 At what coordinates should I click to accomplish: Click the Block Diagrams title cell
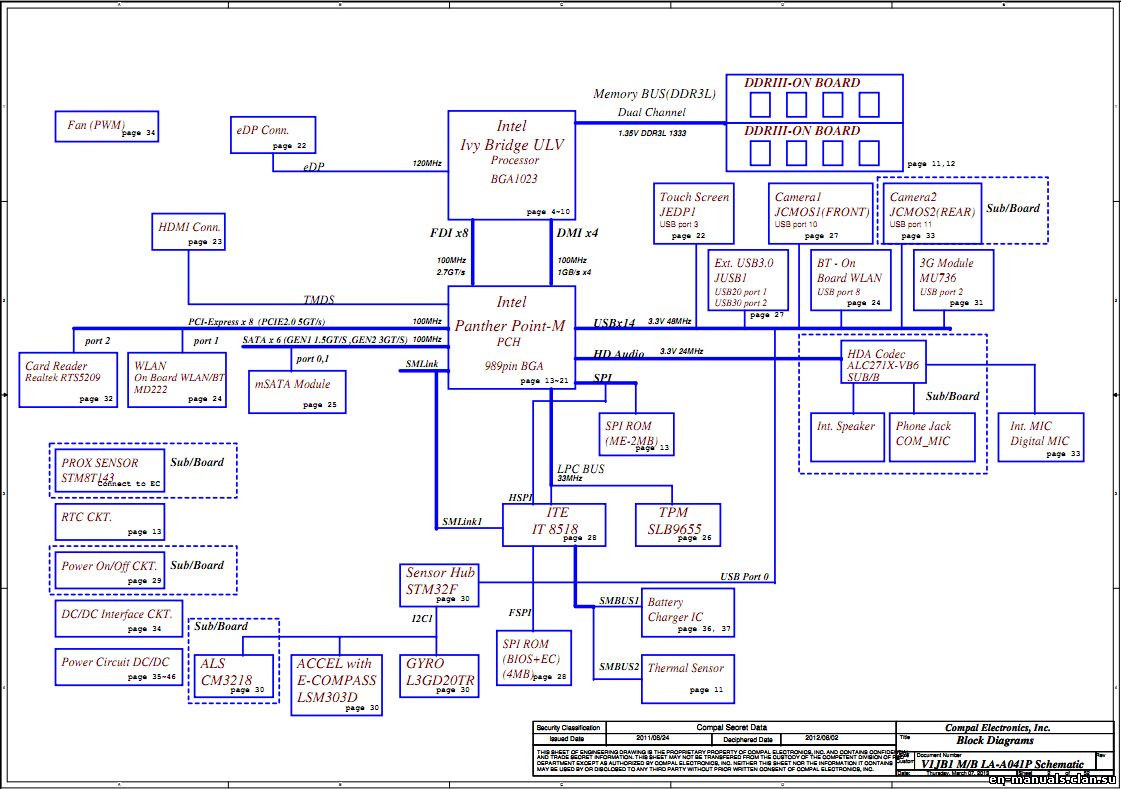[993, 740]
